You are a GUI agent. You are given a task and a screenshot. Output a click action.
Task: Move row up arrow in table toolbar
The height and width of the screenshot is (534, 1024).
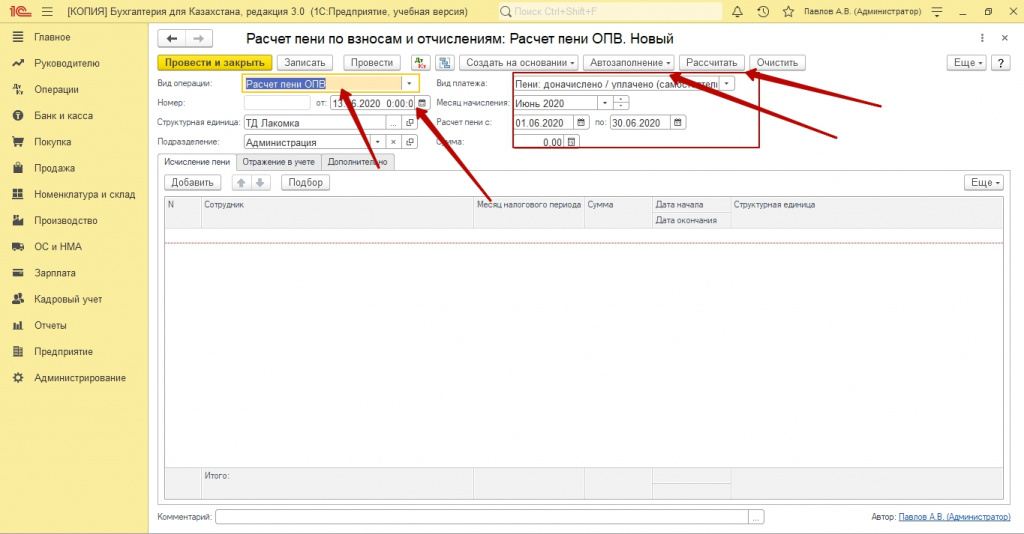[241, 183]
